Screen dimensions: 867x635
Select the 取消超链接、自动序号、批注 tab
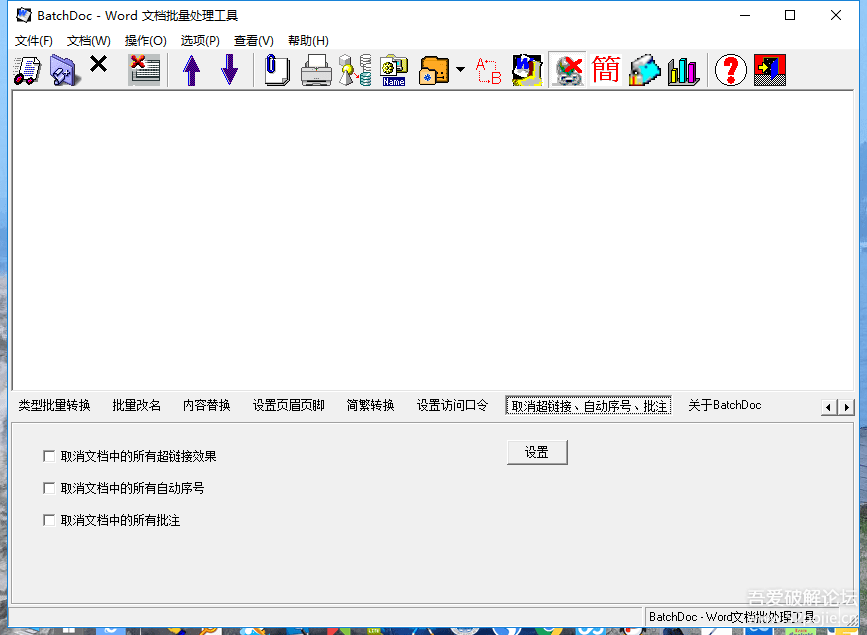coord(588,405)
